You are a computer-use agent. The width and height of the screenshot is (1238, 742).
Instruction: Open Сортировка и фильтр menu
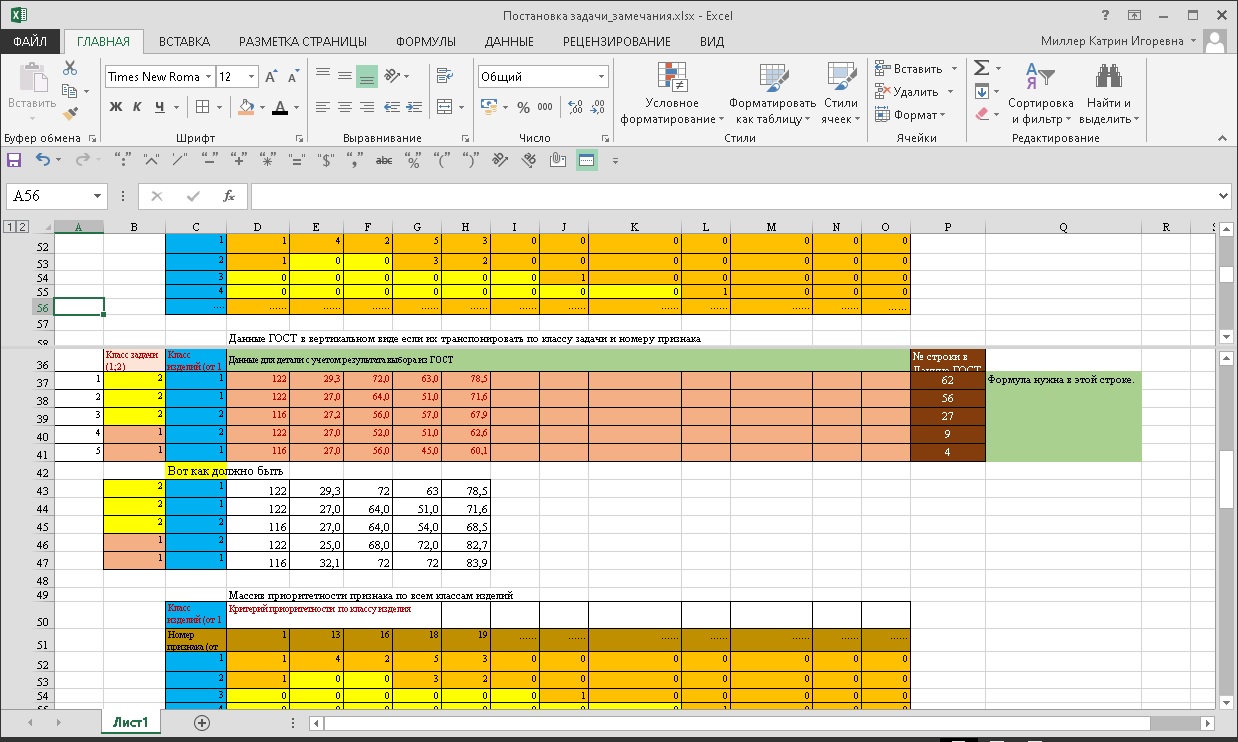coord(1040,94)
